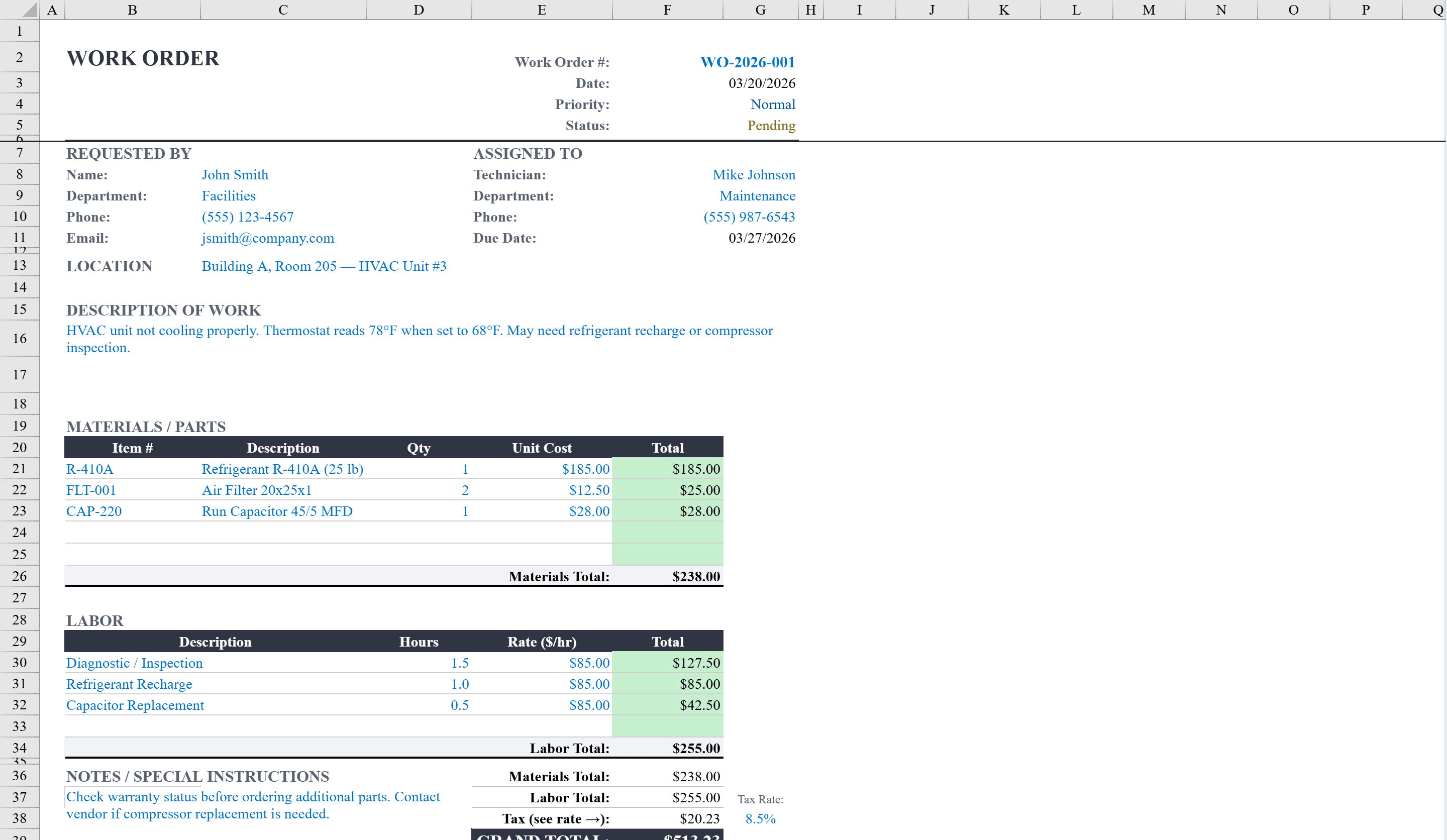This screenshot has height=840, width=1447.
Task: Select row 21 header
Action: 20,469
